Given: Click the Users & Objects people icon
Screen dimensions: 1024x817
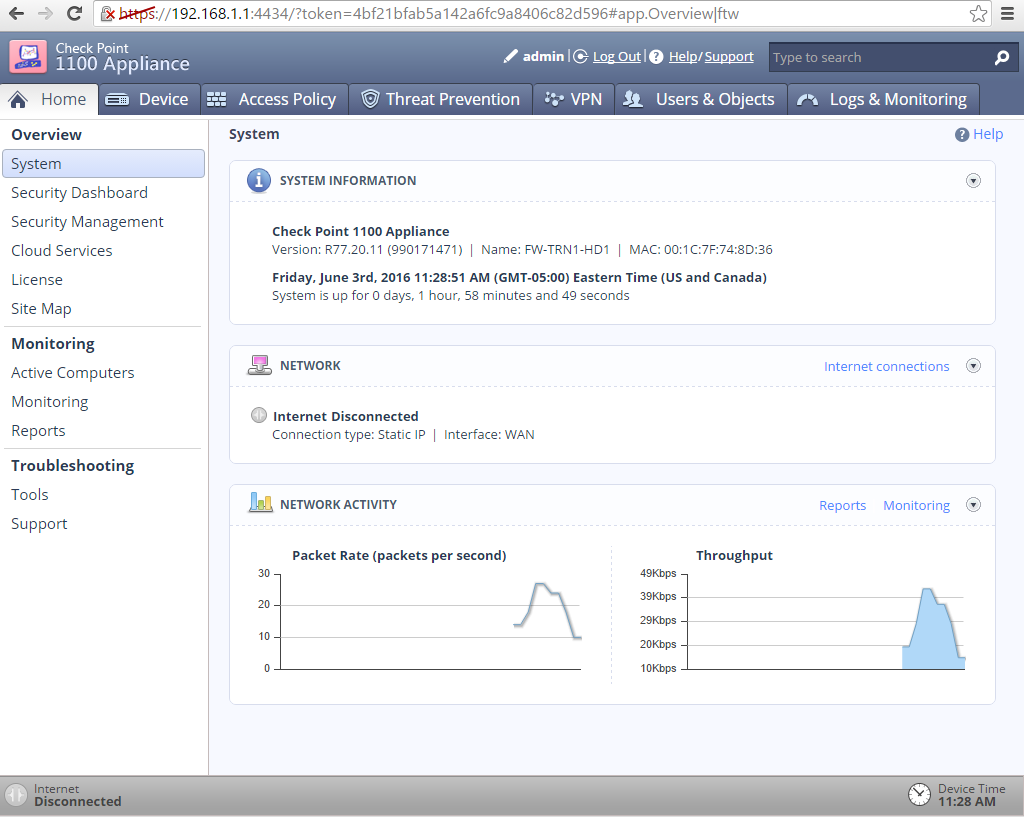Looking at the screenshot, I should pos(633,99).
